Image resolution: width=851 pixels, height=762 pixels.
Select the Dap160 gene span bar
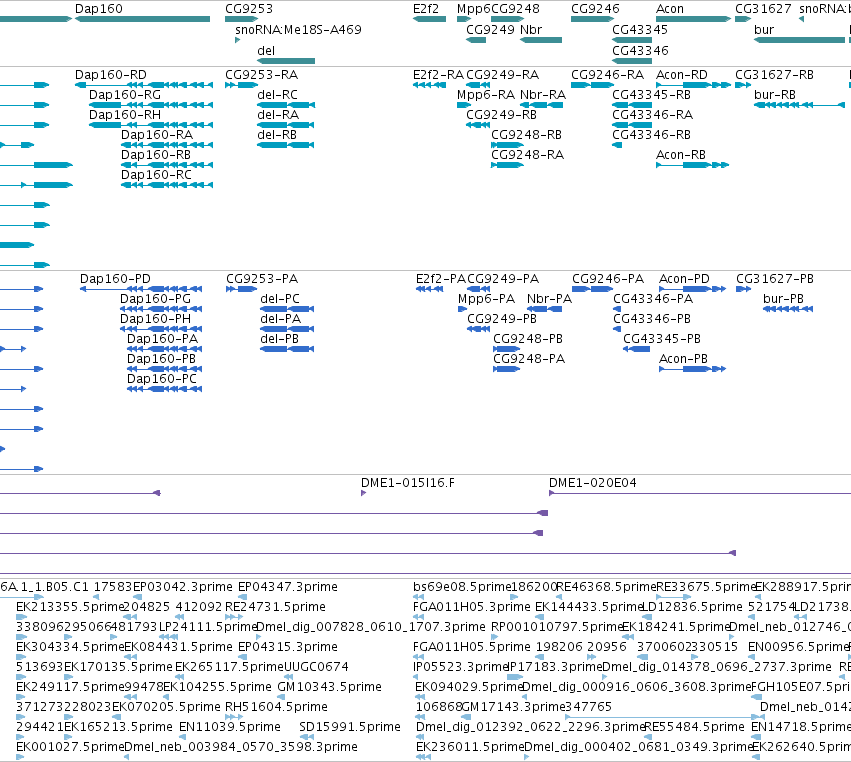142,19
